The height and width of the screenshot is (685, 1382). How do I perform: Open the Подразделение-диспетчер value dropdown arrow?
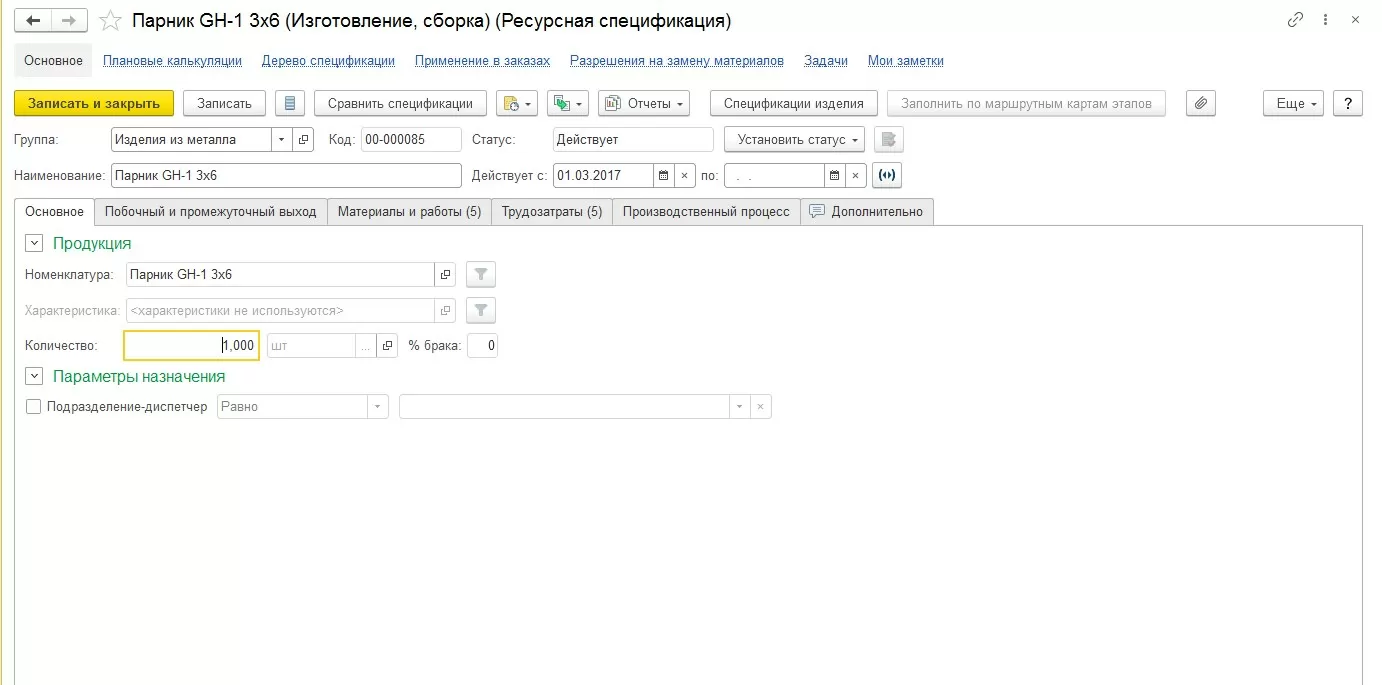click(x=740, y=407)
